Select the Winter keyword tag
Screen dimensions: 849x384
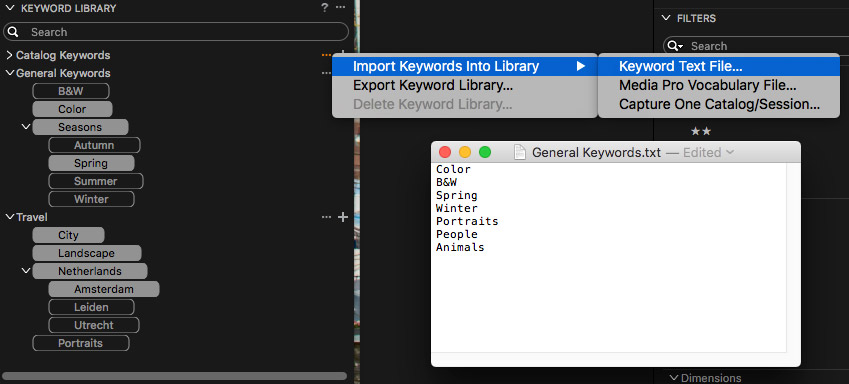[x=92, y=199]
